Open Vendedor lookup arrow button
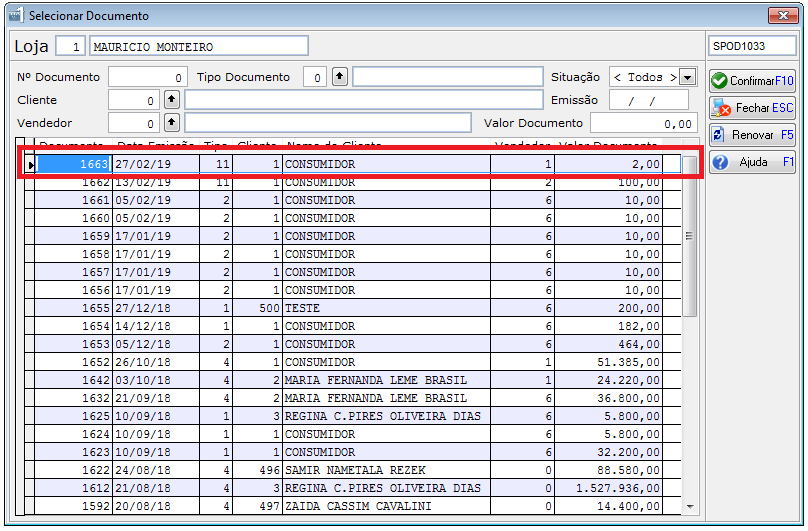Screen dimensions: 808x531 click(171, 122)
